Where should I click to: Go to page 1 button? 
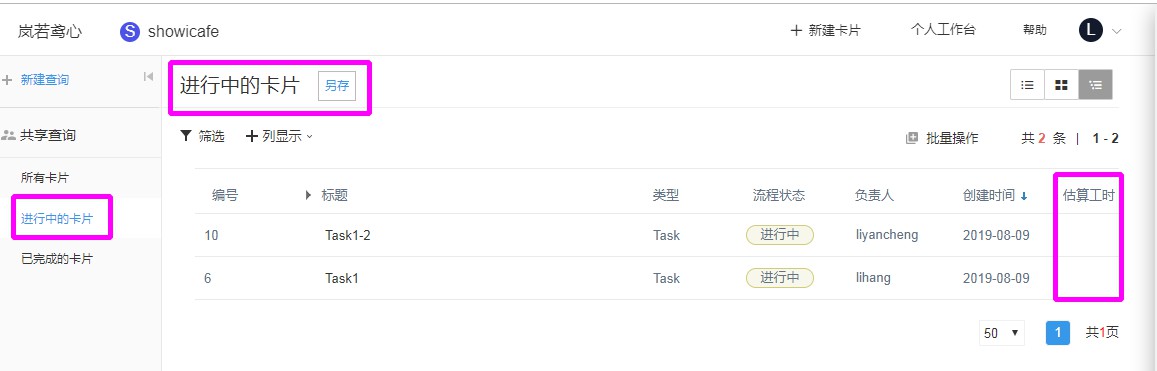[1058, 333]
